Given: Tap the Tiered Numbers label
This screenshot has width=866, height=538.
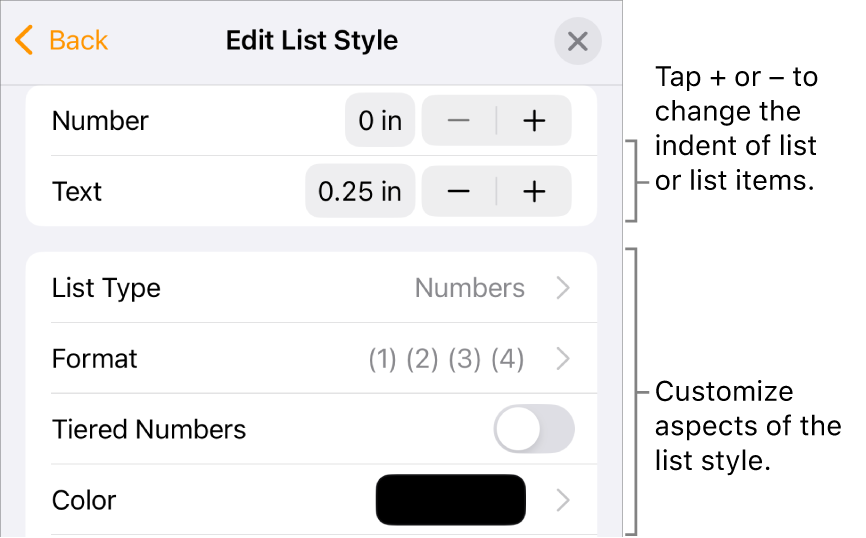Looking at the screenshot, I should [149, 430].
